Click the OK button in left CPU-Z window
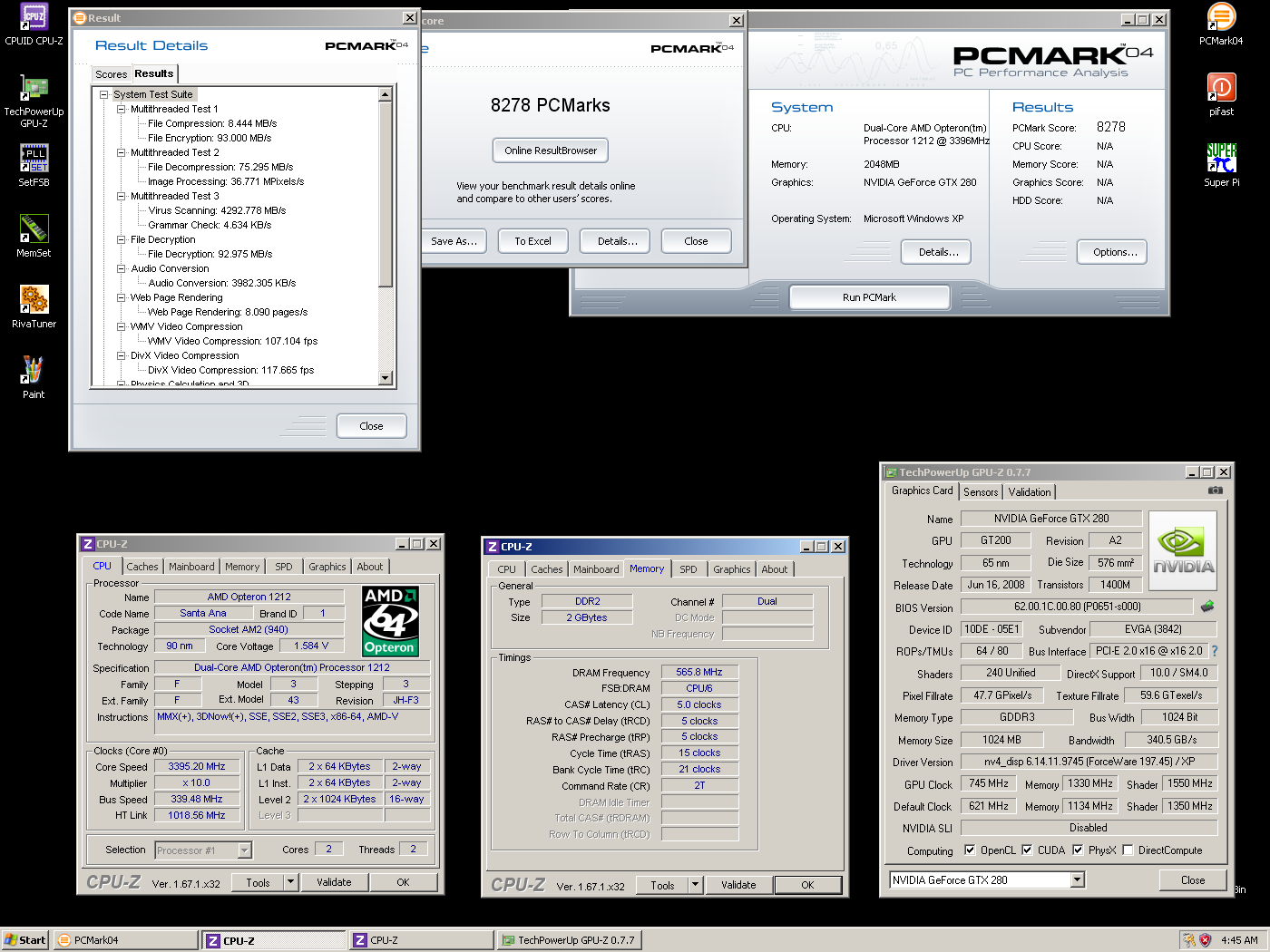Screen dimensions: 1270x952 point(403,882)
